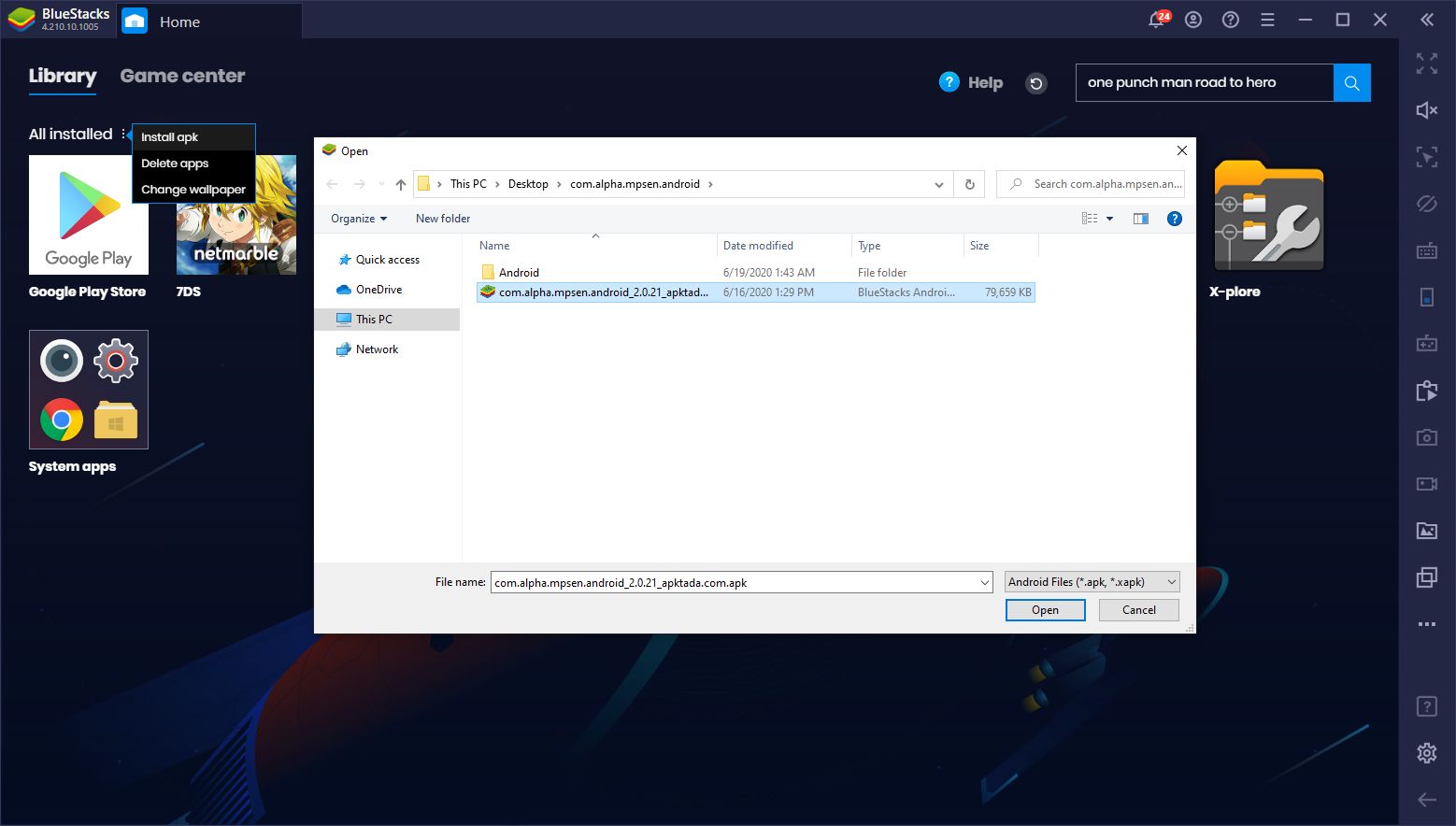Open media manager gallery icon
This screenshot has width=1456, height=826.
pos(1427,531)
